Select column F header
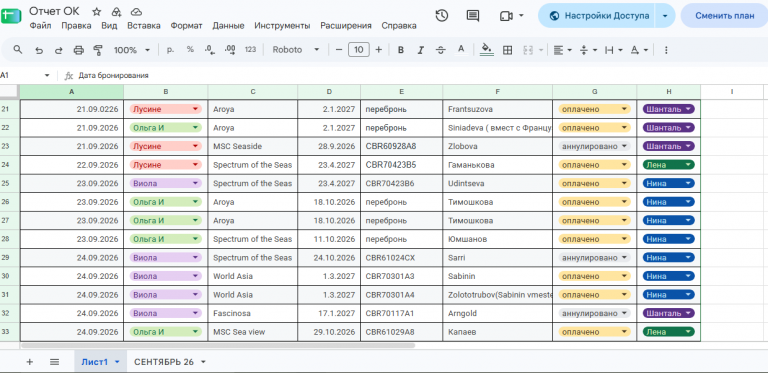Screen dimensions: 768x373 (x=498, y=92)
